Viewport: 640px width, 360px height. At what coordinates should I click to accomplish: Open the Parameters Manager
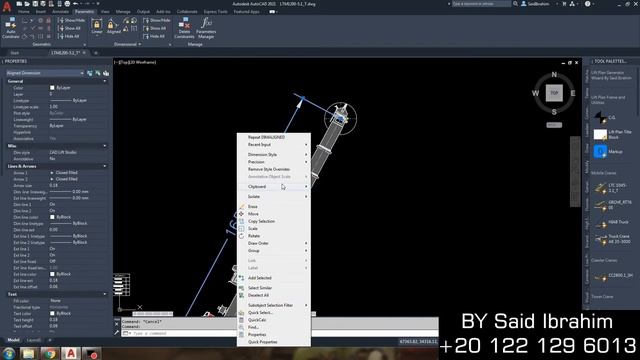[x=206, y=28]
